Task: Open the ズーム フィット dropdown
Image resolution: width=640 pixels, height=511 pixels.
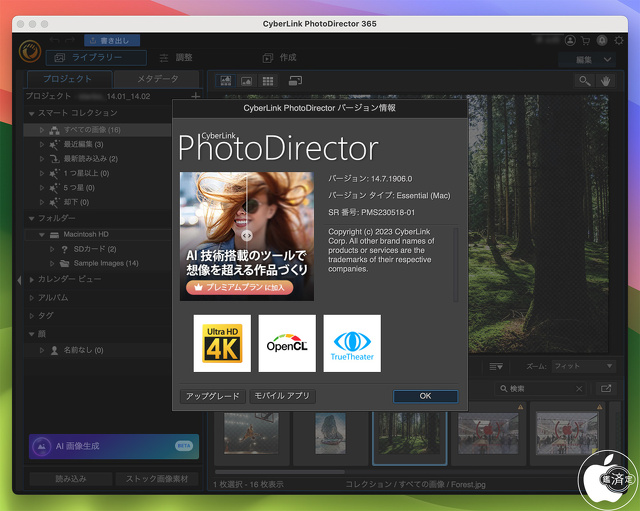Action: coord(583,366)
